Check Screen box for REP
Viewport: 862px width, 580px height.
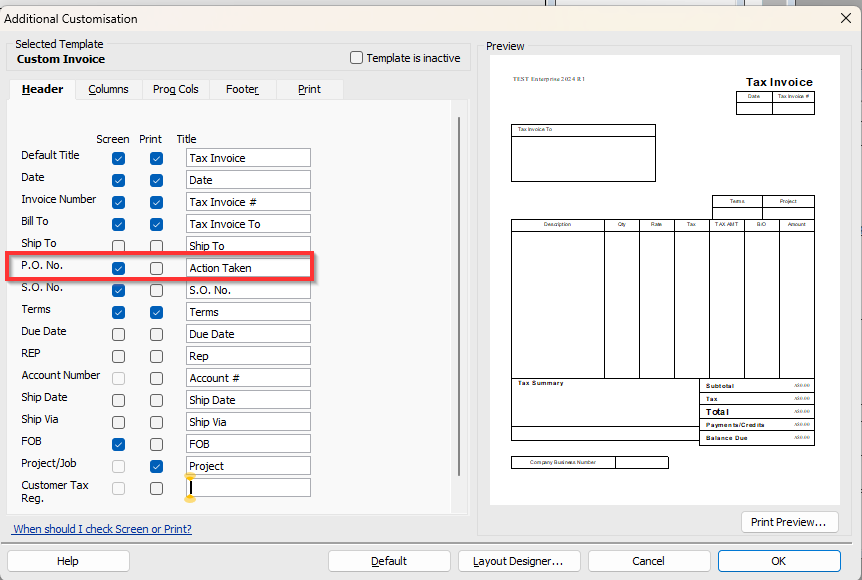[x=118, y=356]
